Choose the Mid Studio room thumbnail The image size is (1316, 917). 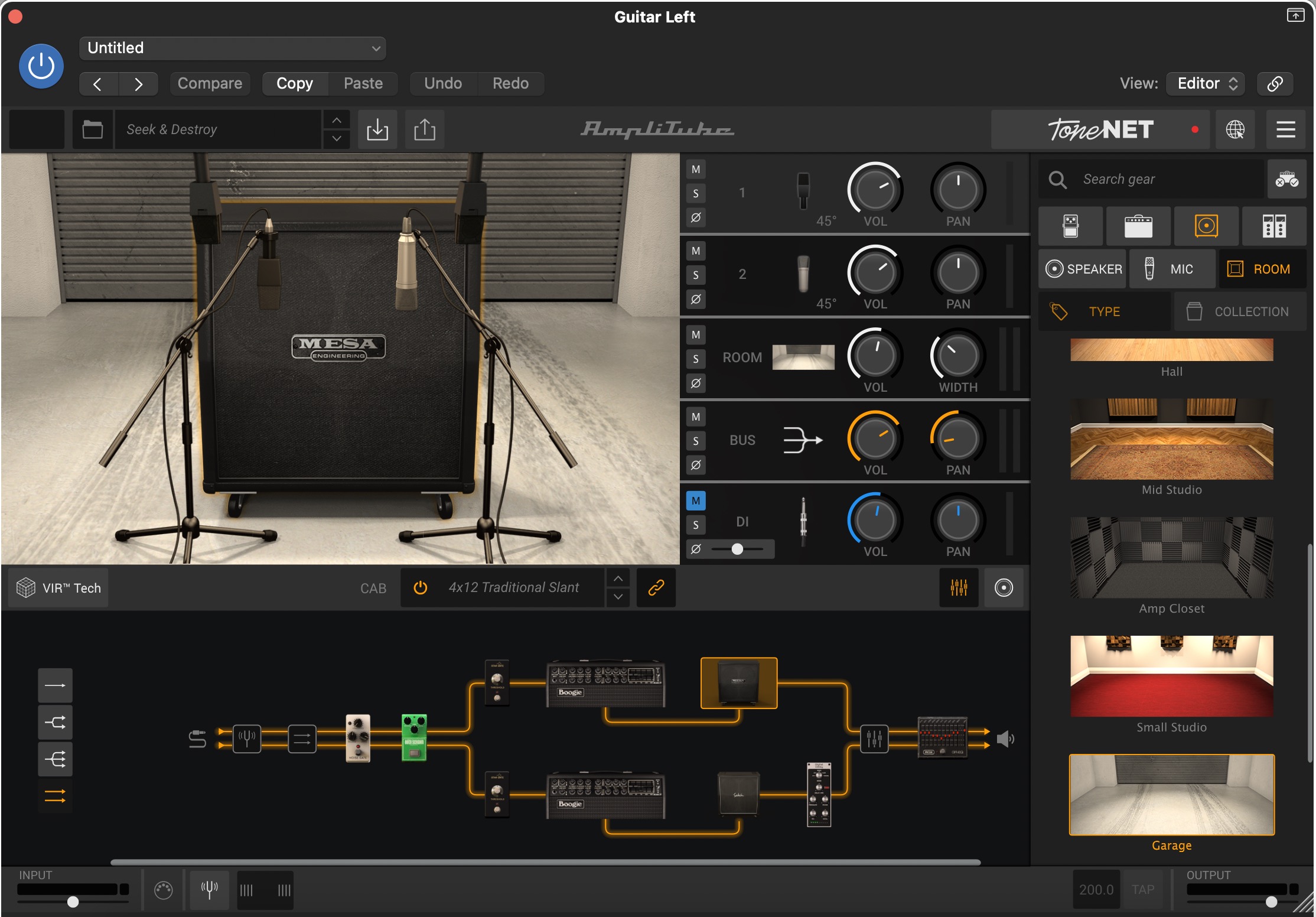pyautogui.click(x=1171, y=439)
